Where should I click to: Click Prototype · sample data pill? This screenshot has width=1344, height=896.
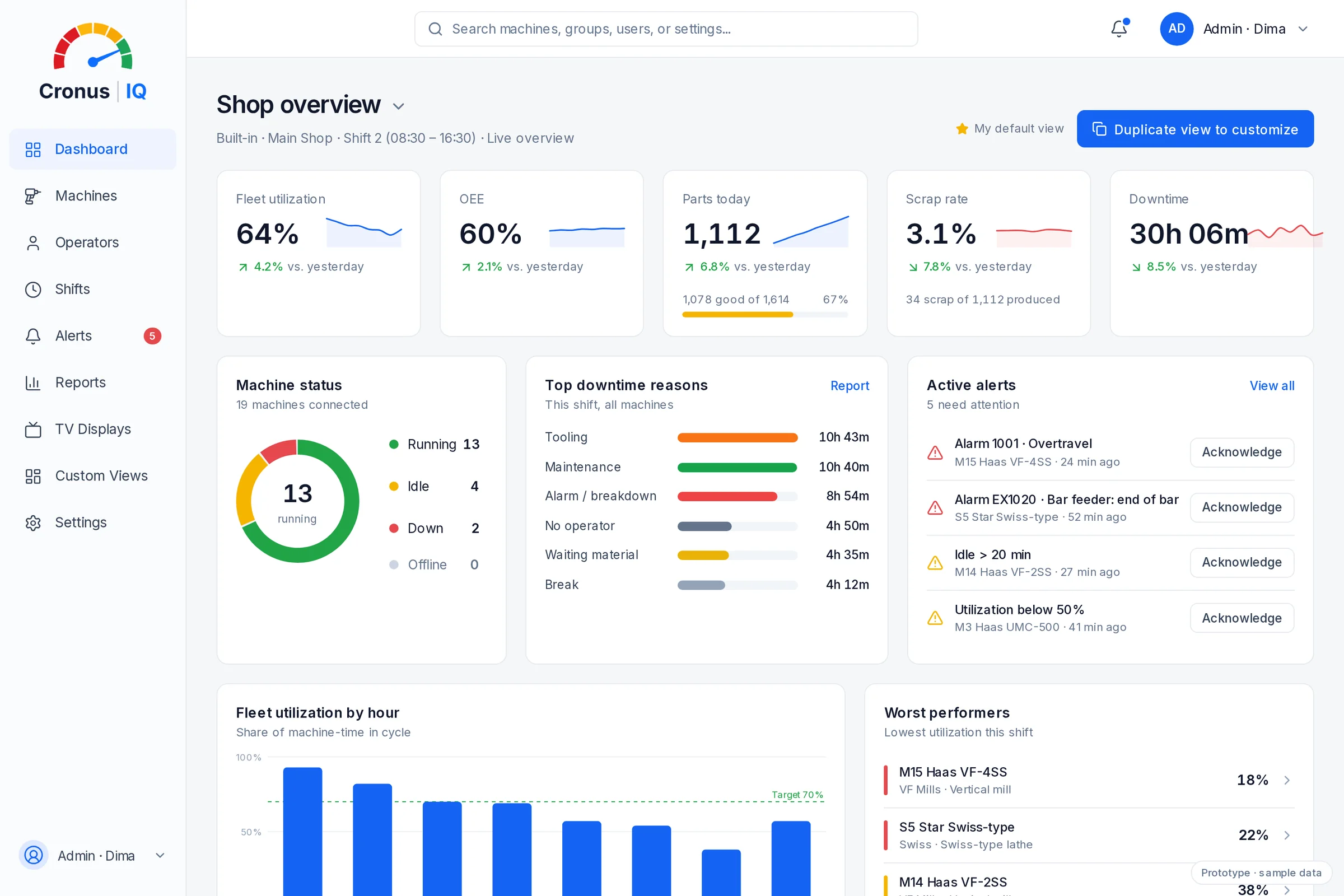[1261, 872]
